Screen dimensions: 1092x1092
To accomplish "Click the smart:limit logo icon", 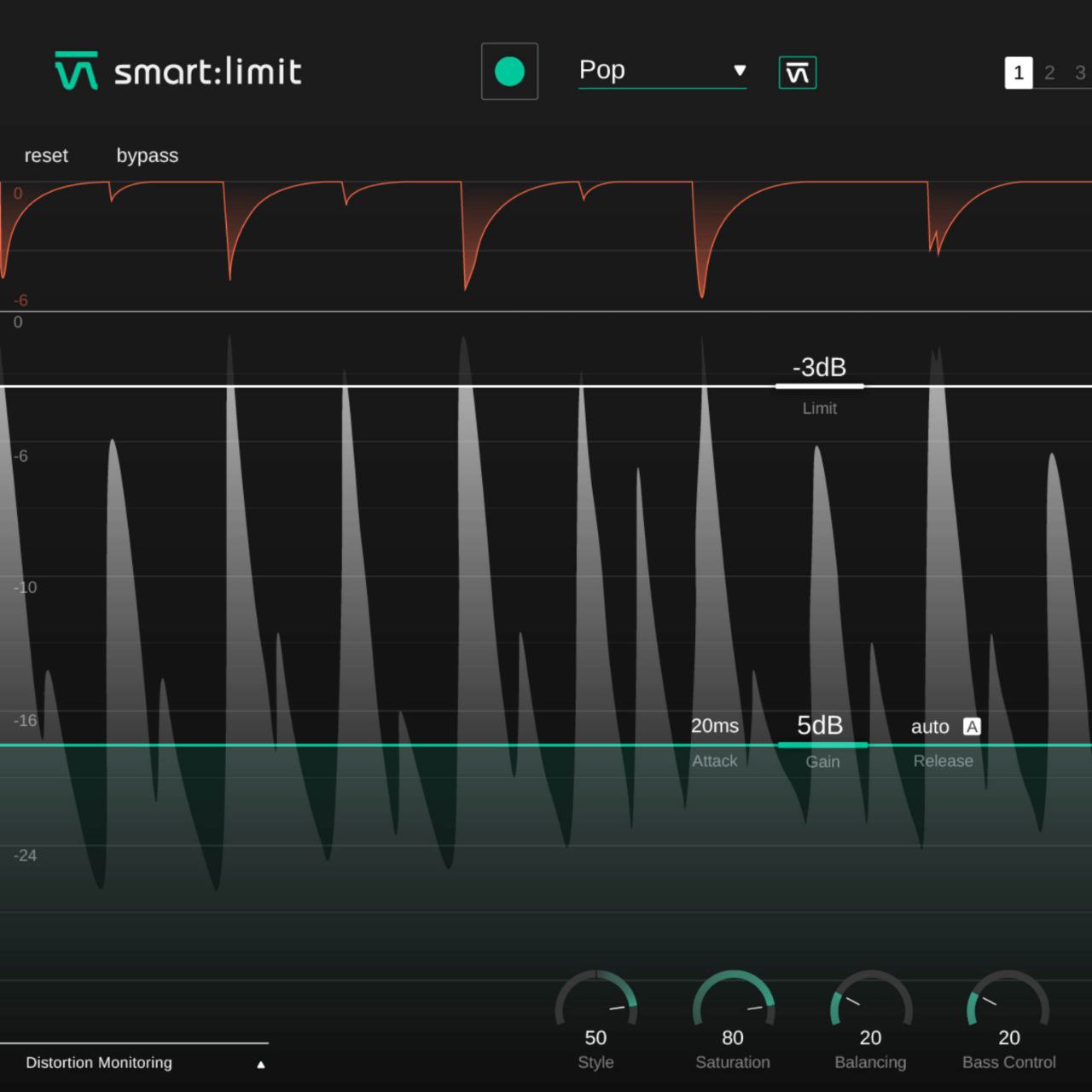I will (x=76, y=71).
